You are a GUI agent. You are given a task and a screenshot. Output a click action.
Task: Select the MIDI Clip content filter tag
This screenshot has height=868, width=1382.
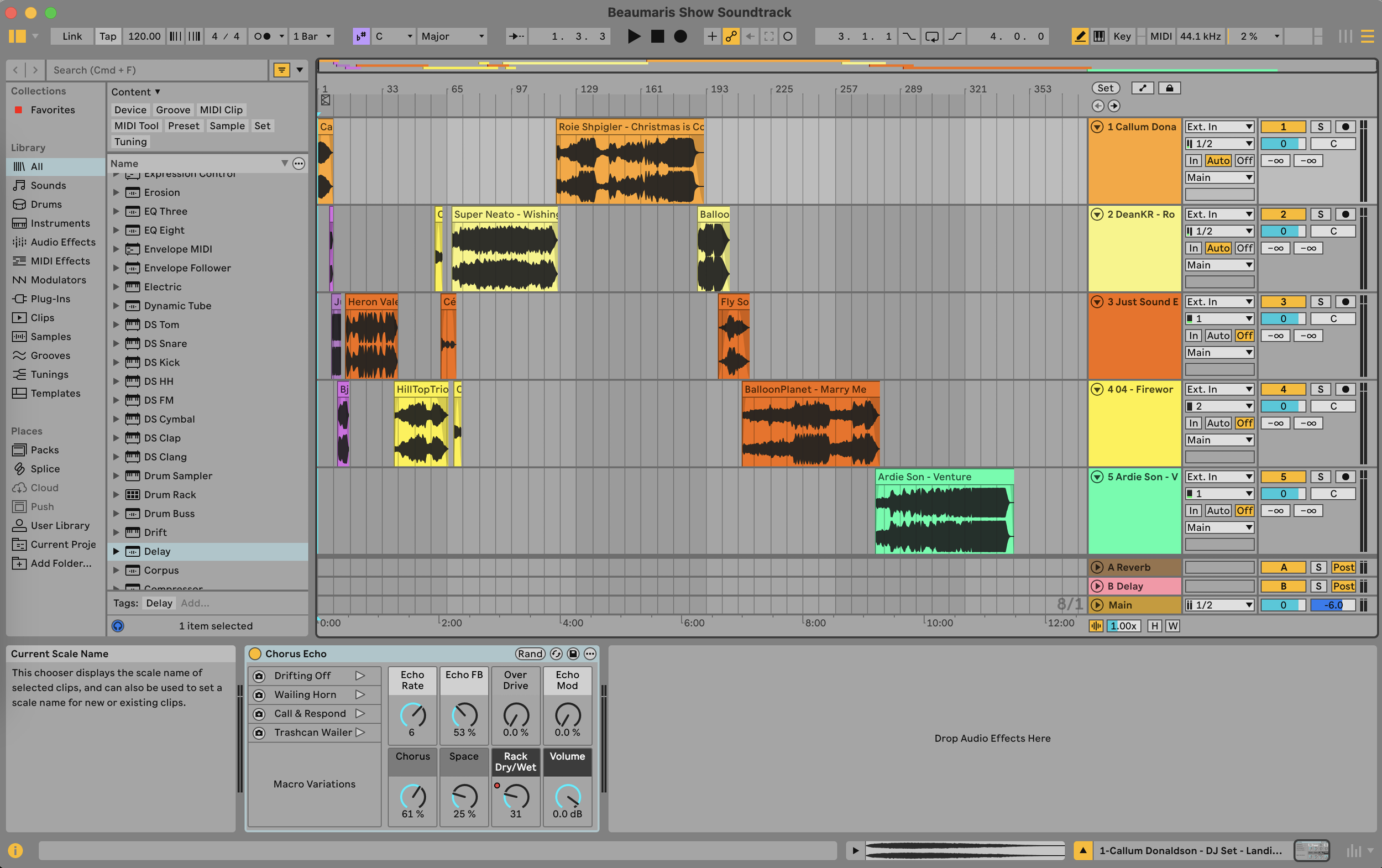click(221, 109)
